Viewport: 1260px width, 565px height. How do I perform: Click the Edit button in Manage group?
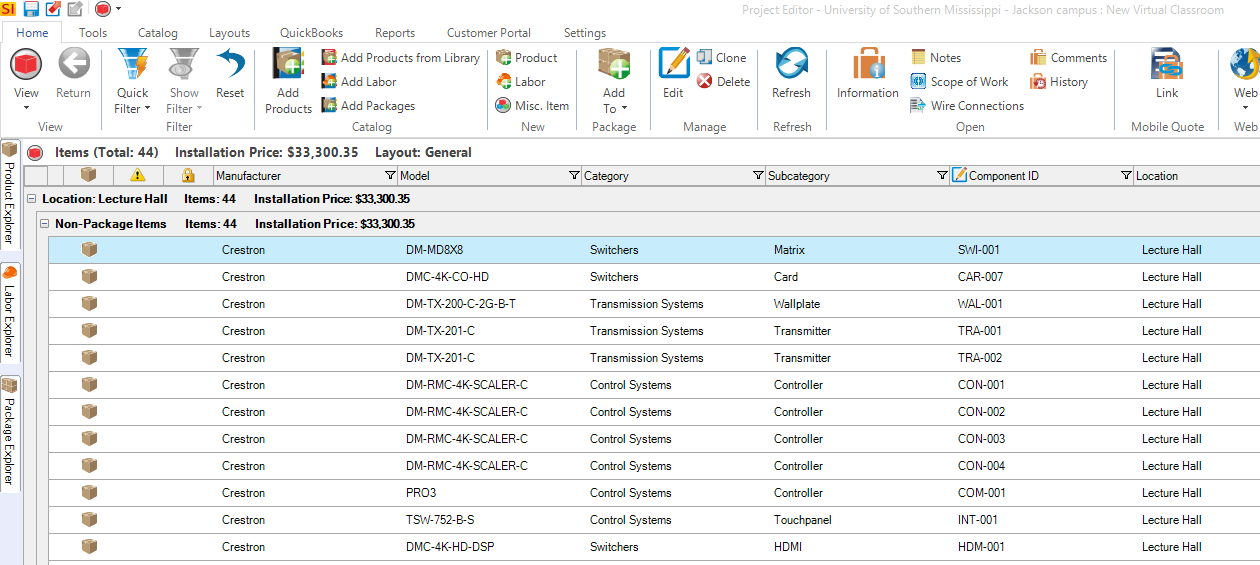674,75
